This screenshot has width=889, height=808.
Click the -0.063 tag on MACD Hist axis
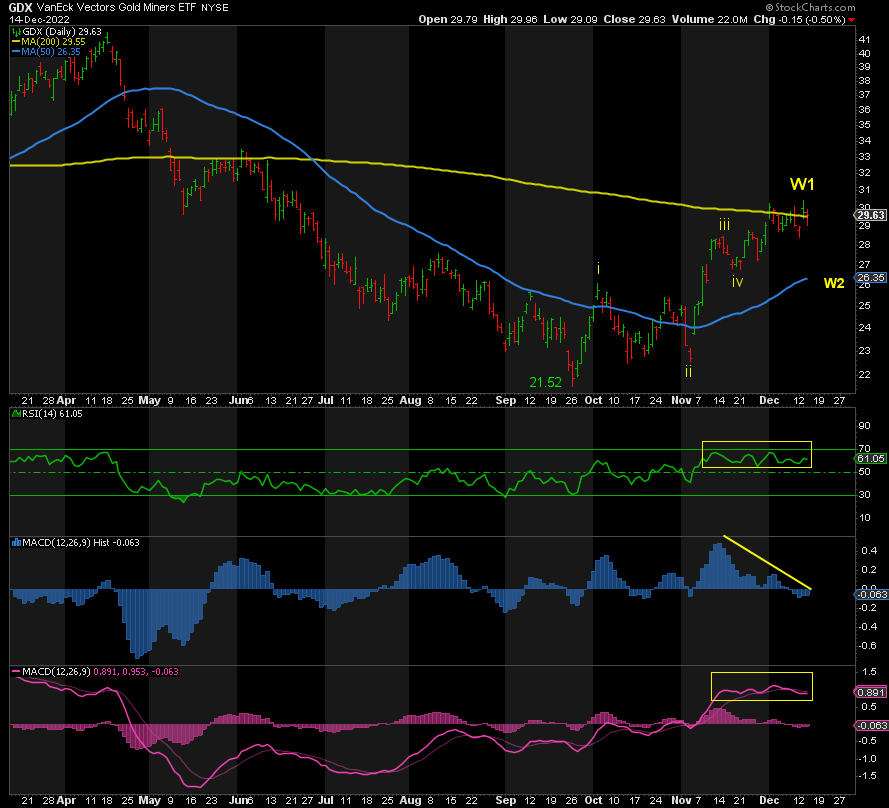pyautogui.click(x=870, y=594)
